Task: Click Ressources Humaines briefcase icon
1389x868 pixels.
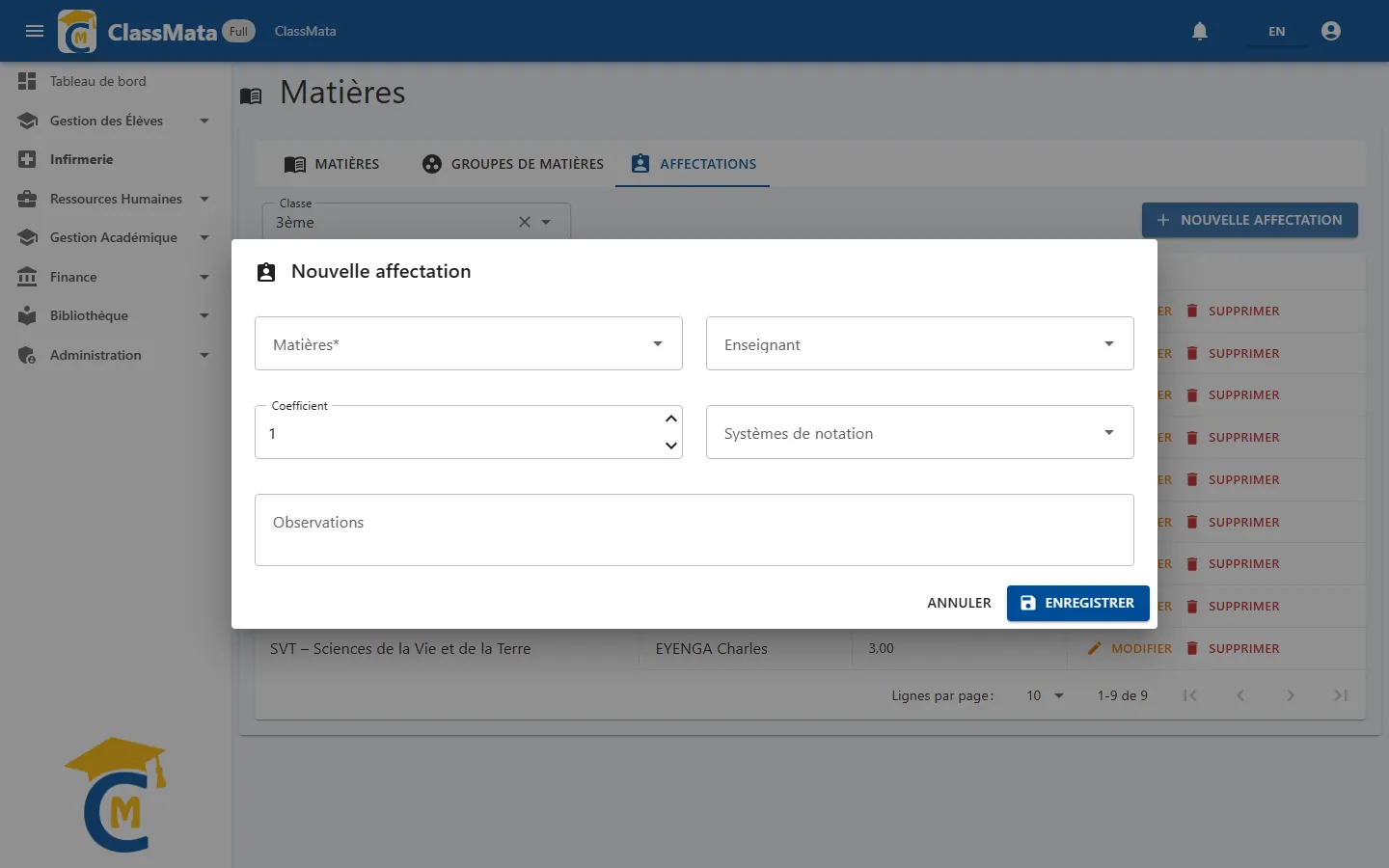Action: point(27,199)
